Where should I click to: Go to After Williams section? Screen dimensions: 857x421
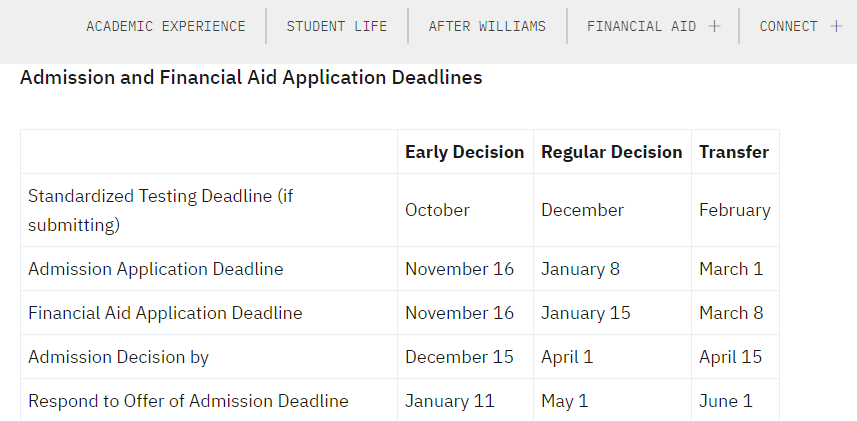pos(487,26)
